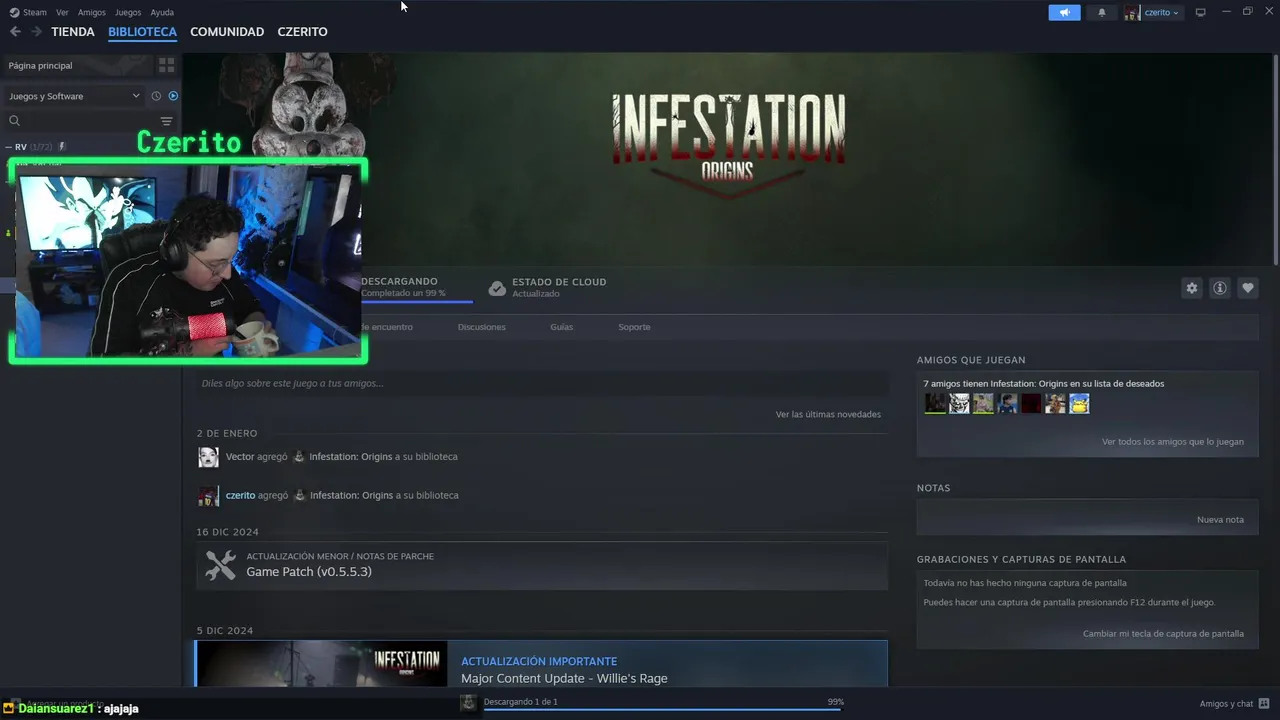Click the first friend avatar in wishlist row
Image resolution: width=1280 pixels, height=720 pixels.
[935, 403]
